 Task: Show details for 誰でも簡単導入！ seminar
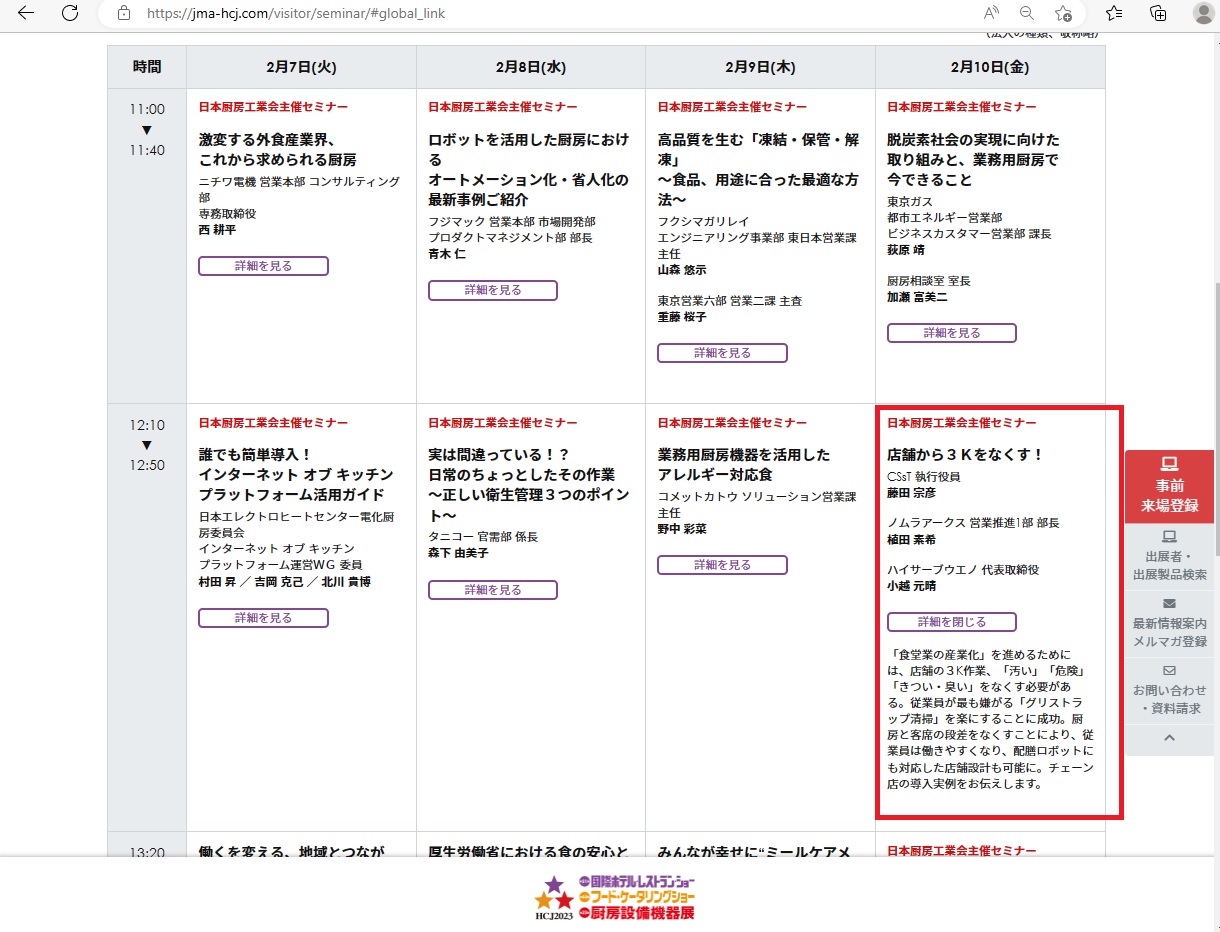tap(263, 618)
